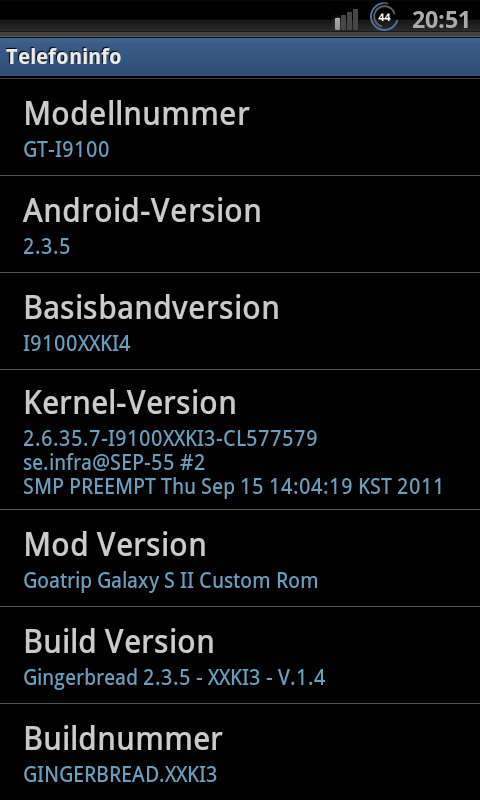Tap the circular battery 44 indicator
The height and width of the screenshot is (800, 480).
[385, 17]
